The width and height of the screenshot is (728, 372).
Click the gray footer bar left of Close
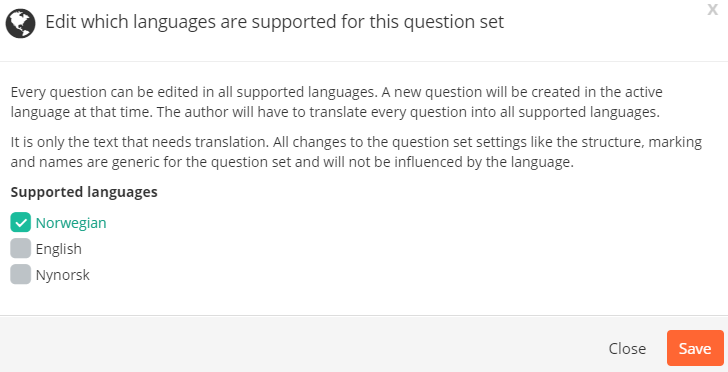302,344
